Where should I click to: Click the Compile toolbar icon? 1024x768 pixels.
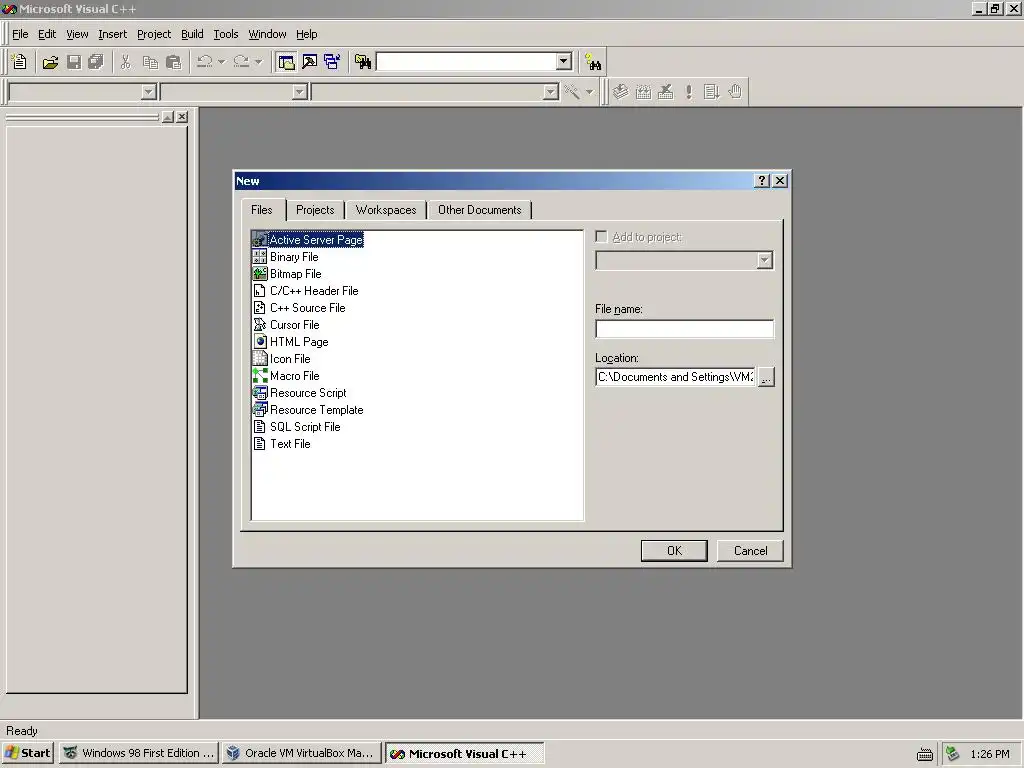pos(620,92)
